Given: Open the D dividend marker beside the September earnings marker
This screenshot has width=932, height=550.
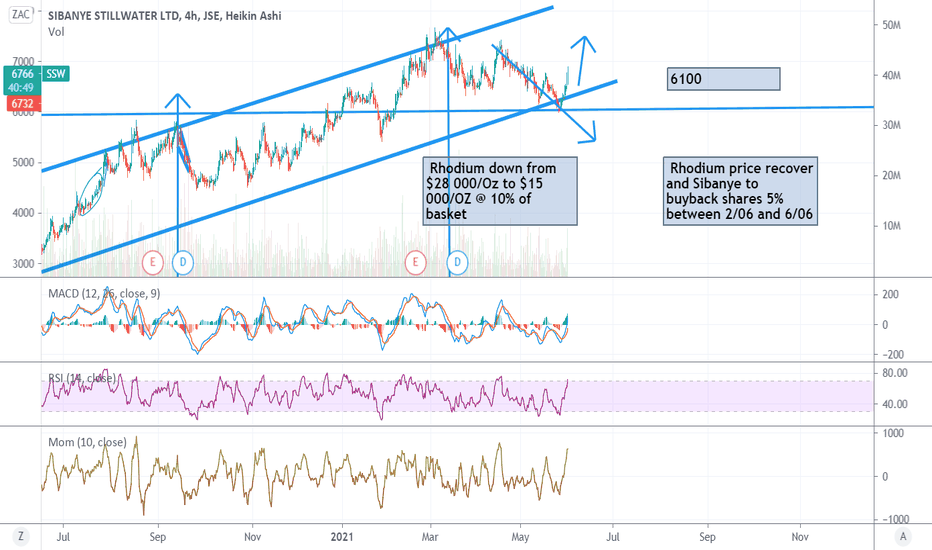Looking at the screenshot, I should (182, 262).
